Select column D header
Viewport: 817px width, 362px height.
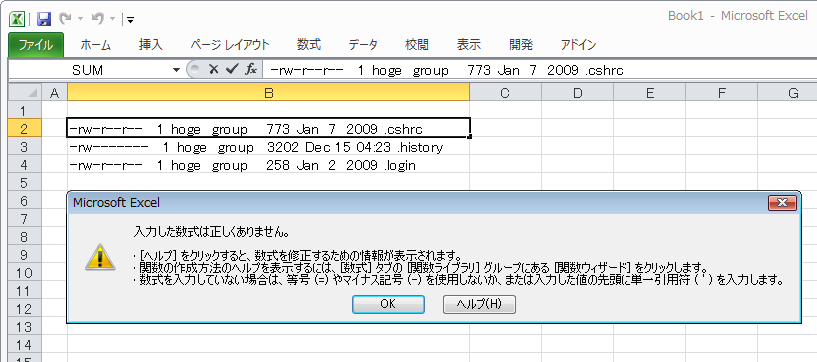pos(577,93)
